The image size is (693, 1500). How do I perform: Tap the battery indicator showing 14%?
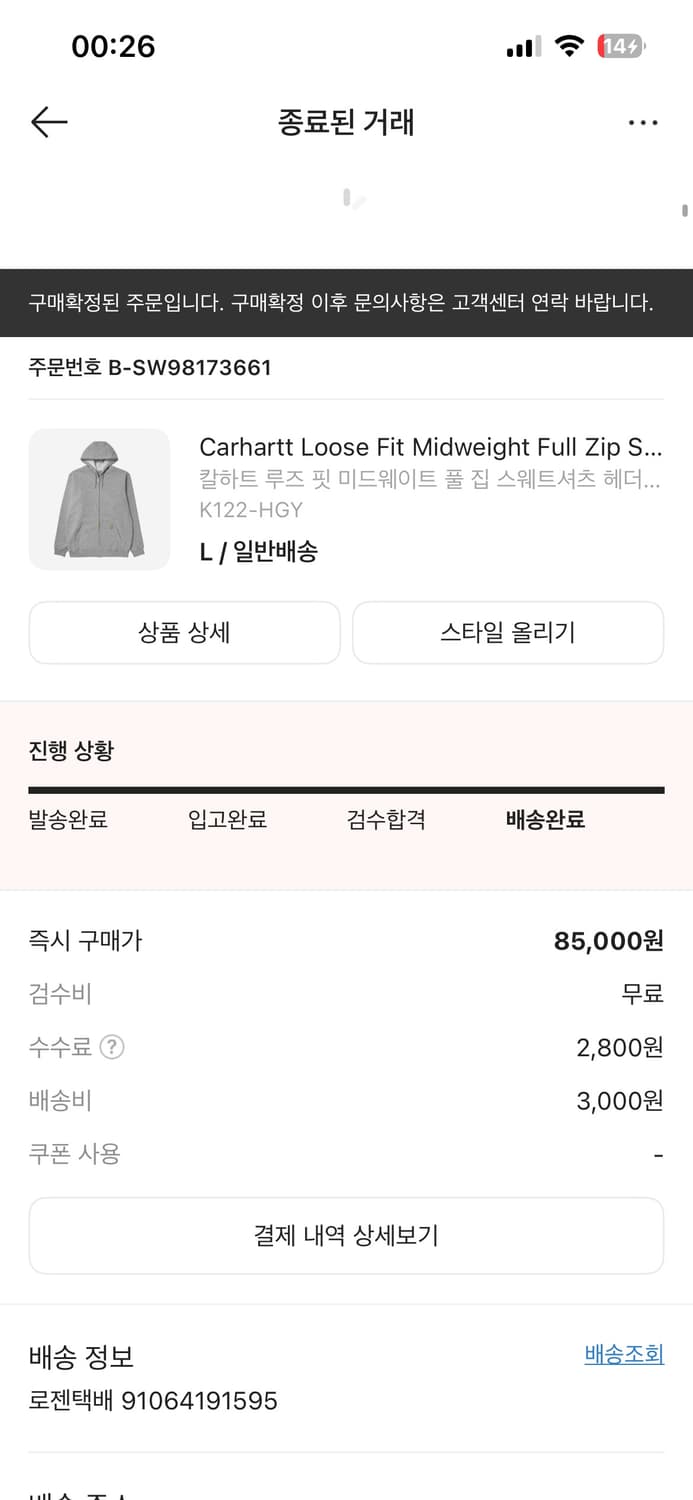pos(620,45)
